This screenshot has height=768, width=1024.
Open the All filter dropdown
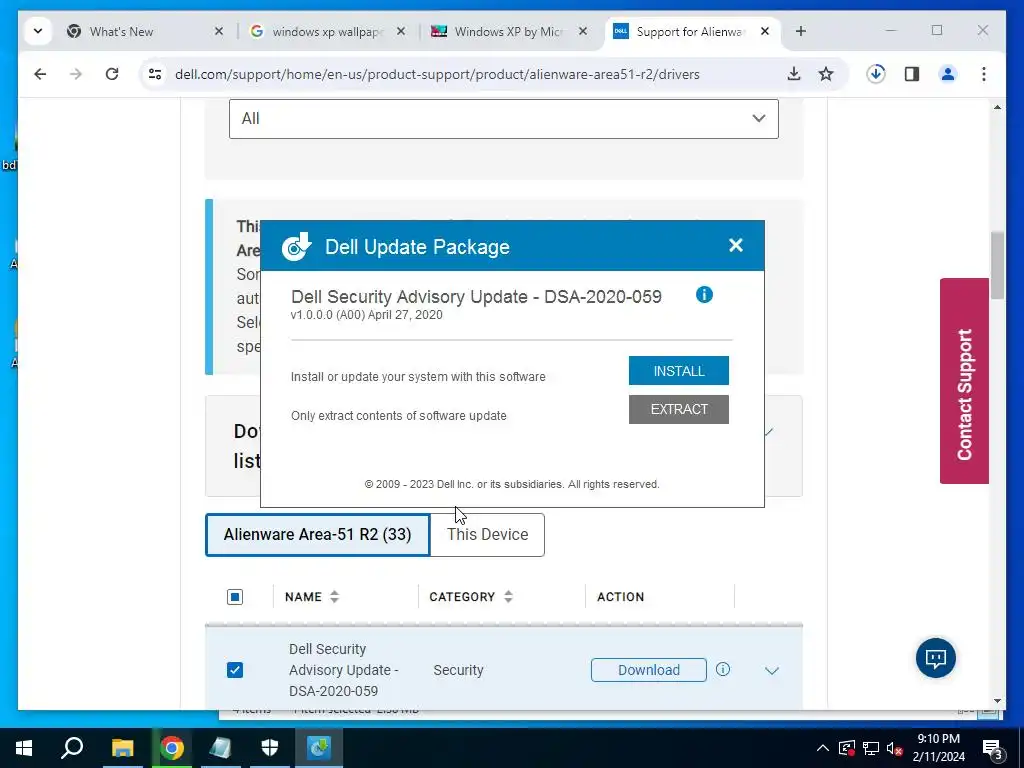pos(504,119)
